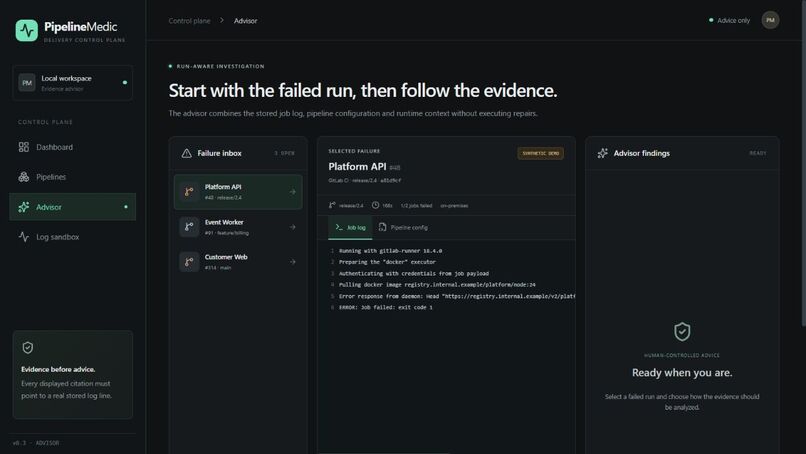Select the Event Worker failure row

(x=238, y=227)
